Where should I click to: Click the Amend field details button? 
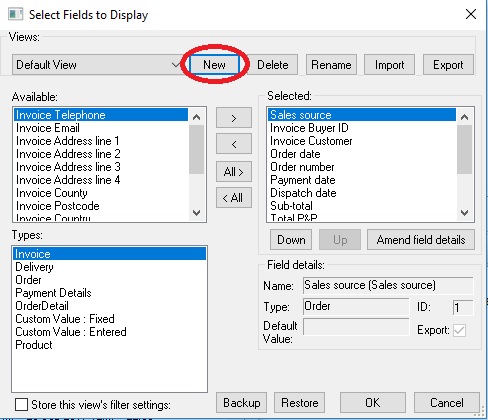coord(421,240)
